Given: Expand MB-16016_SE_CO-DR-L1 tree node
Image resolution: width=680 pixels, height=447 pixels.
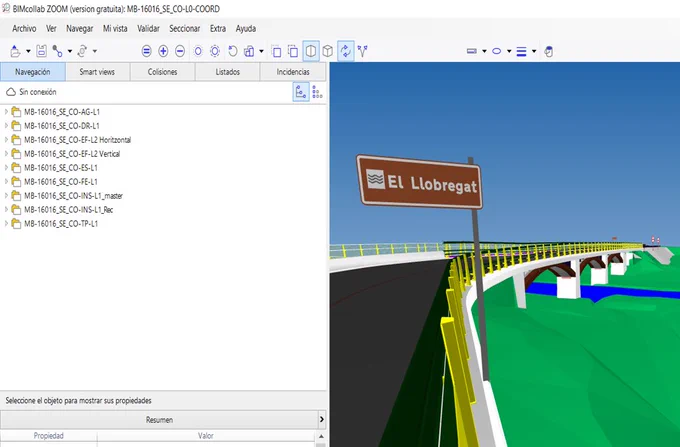Looking at the screenshot, I should click(x=6, y=126).
